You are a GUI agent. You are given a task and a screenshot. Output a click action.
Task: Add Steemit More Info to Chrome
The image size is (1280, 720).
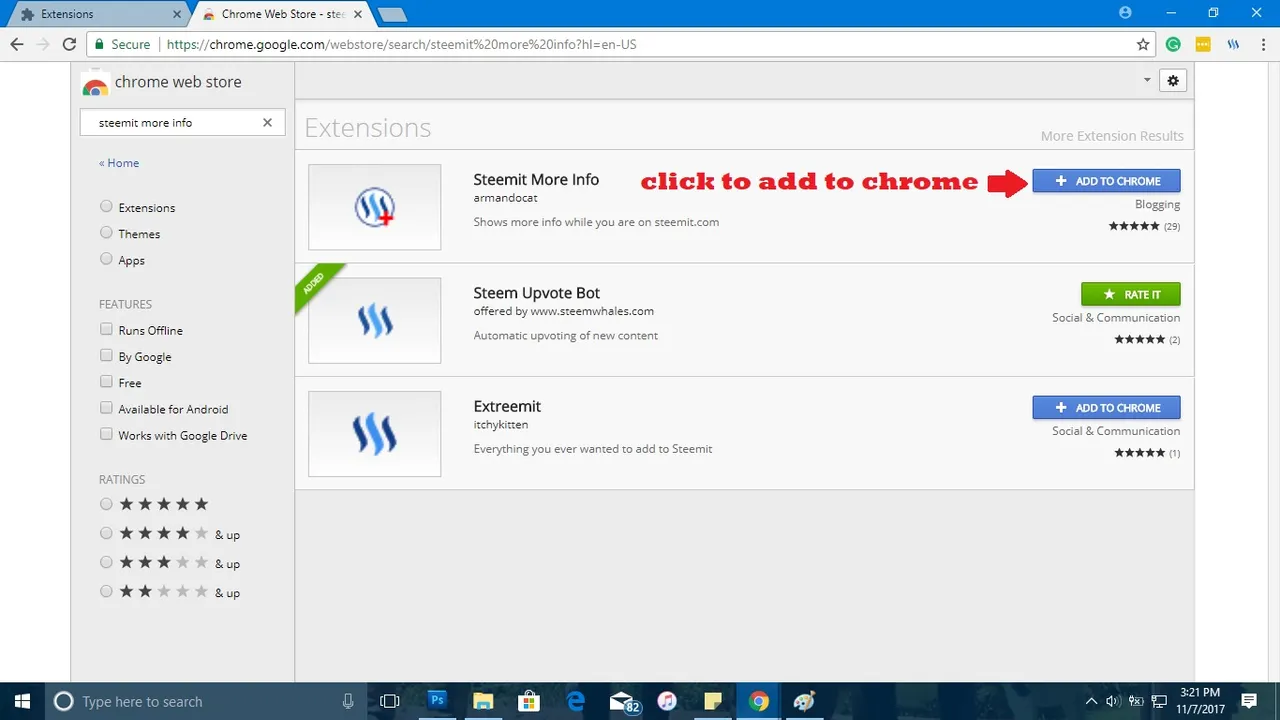[1106, 181]
